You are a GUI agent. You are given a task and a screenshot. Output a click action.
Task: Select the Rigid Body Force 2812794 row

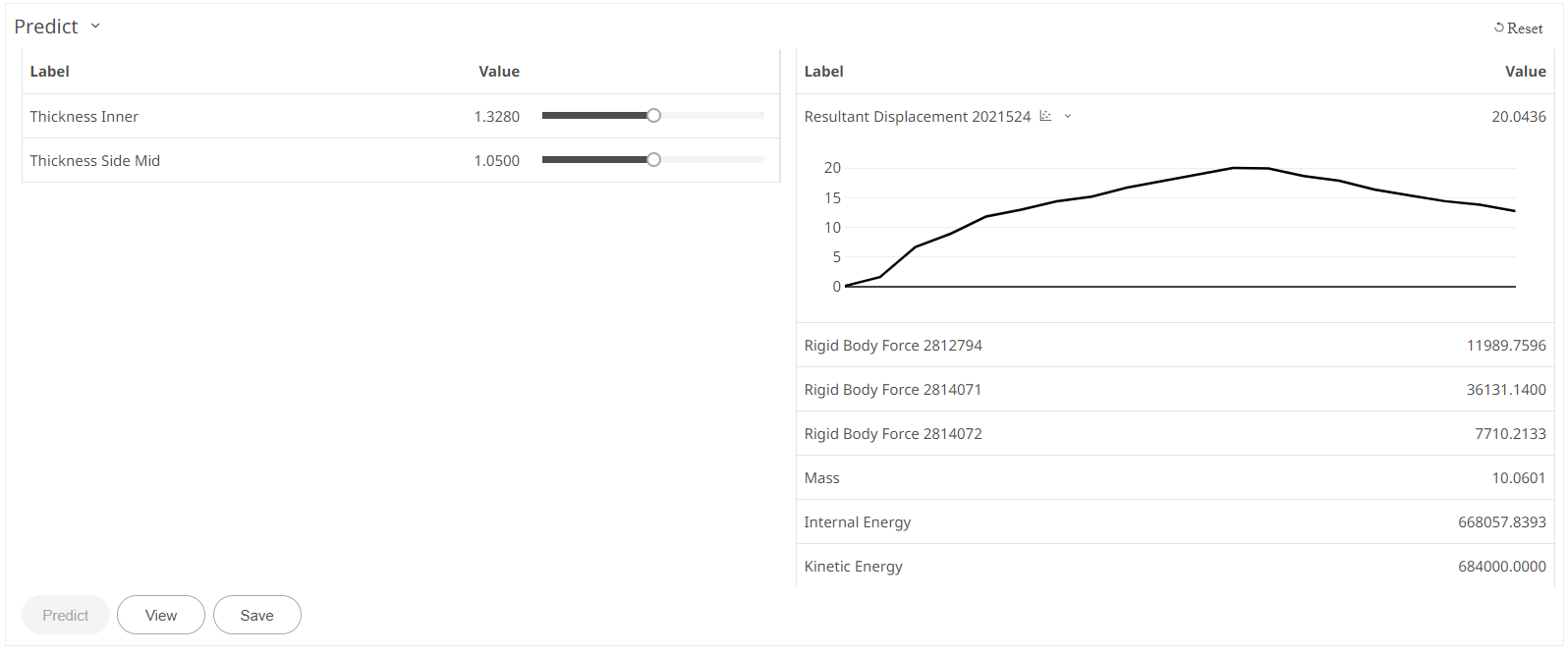[x=1174, y=346]
